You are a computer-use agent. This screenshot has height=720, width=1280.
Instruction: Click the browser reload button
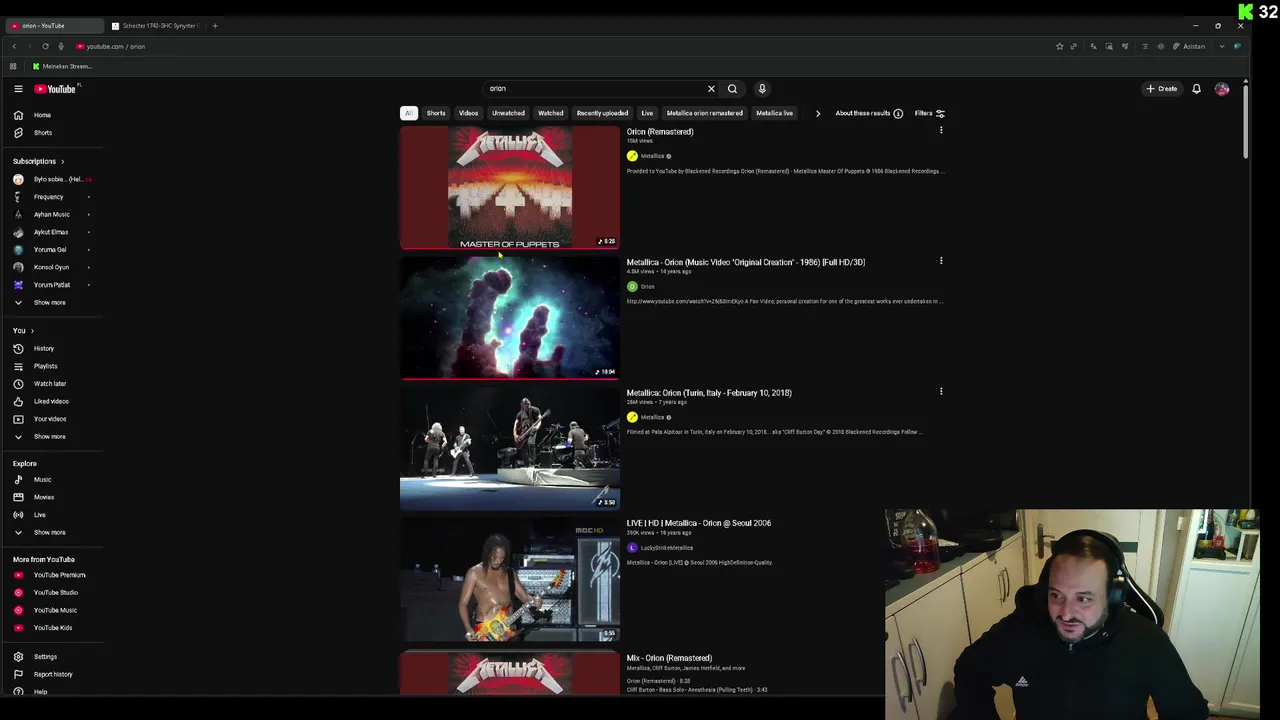[x=45, y=46]
